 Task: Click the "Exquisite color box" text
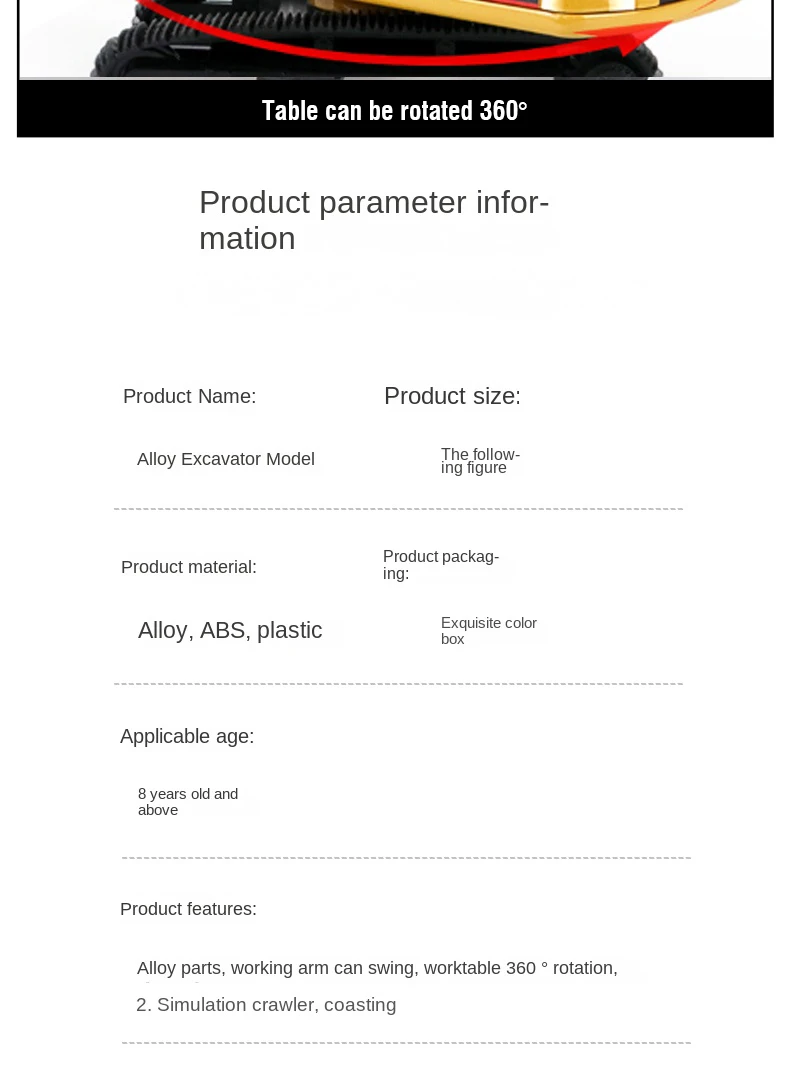click(x=488, y=631)
